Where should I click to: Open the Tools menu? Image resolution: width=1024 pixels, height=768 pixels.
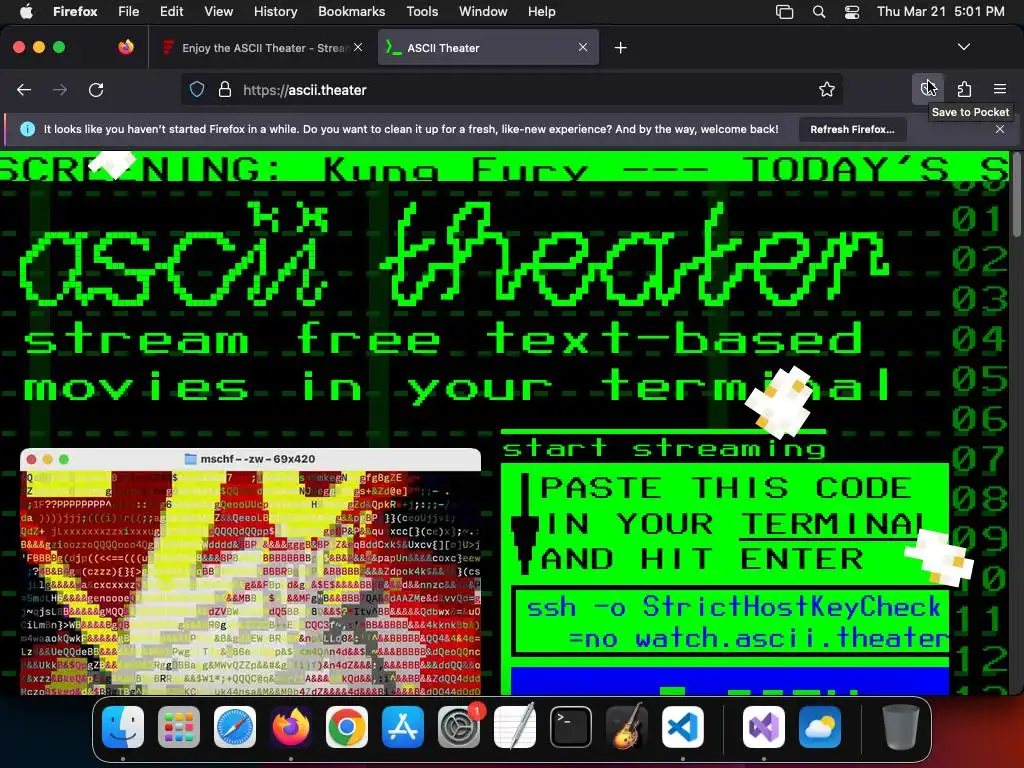click(422, 11)
